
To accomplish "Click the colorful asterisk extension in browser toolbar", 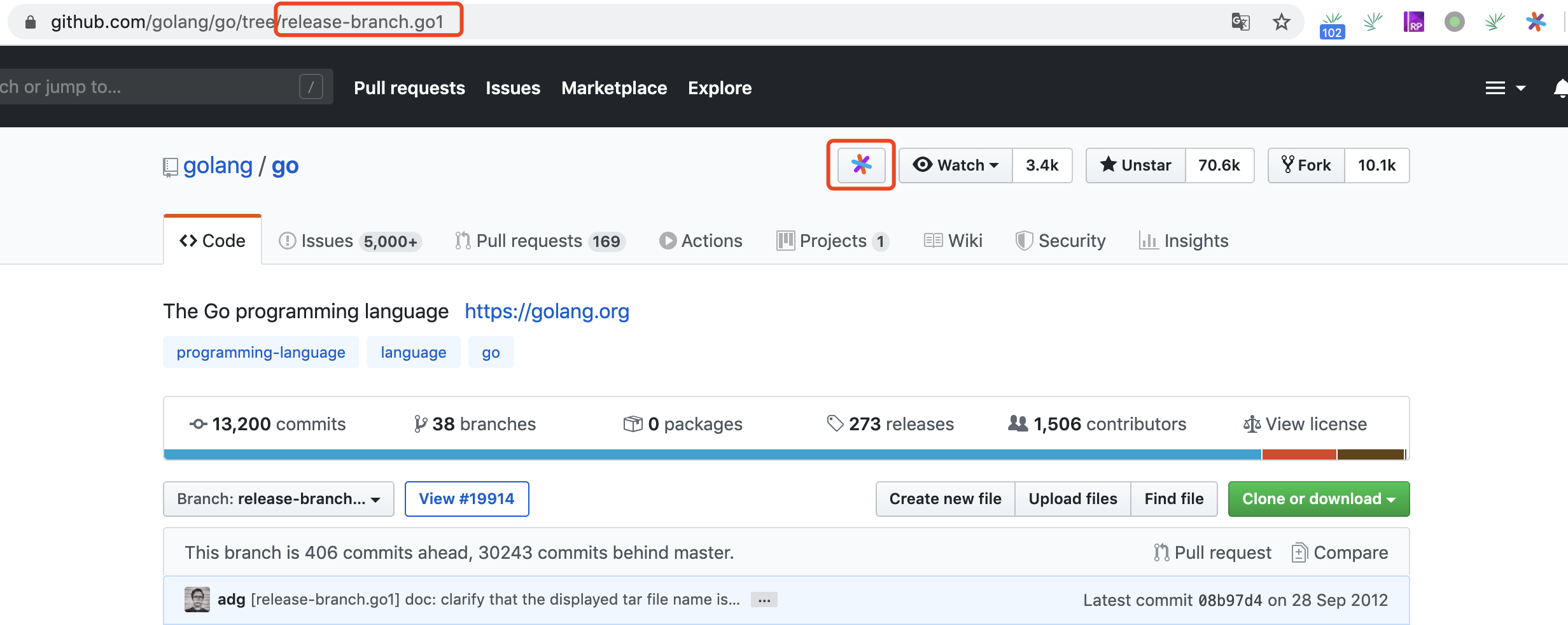I will tap(1536, 22).
